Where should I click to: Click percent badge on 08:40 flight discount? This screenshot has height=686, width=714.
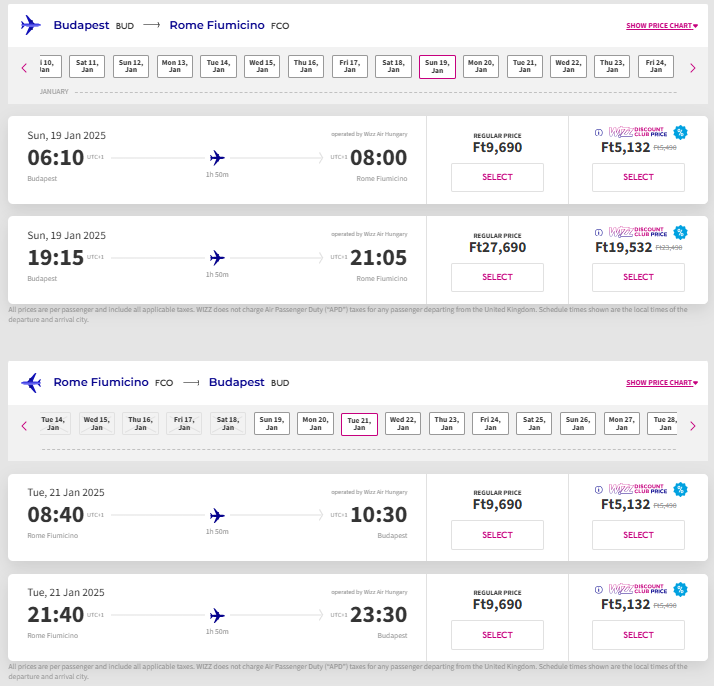680,490
